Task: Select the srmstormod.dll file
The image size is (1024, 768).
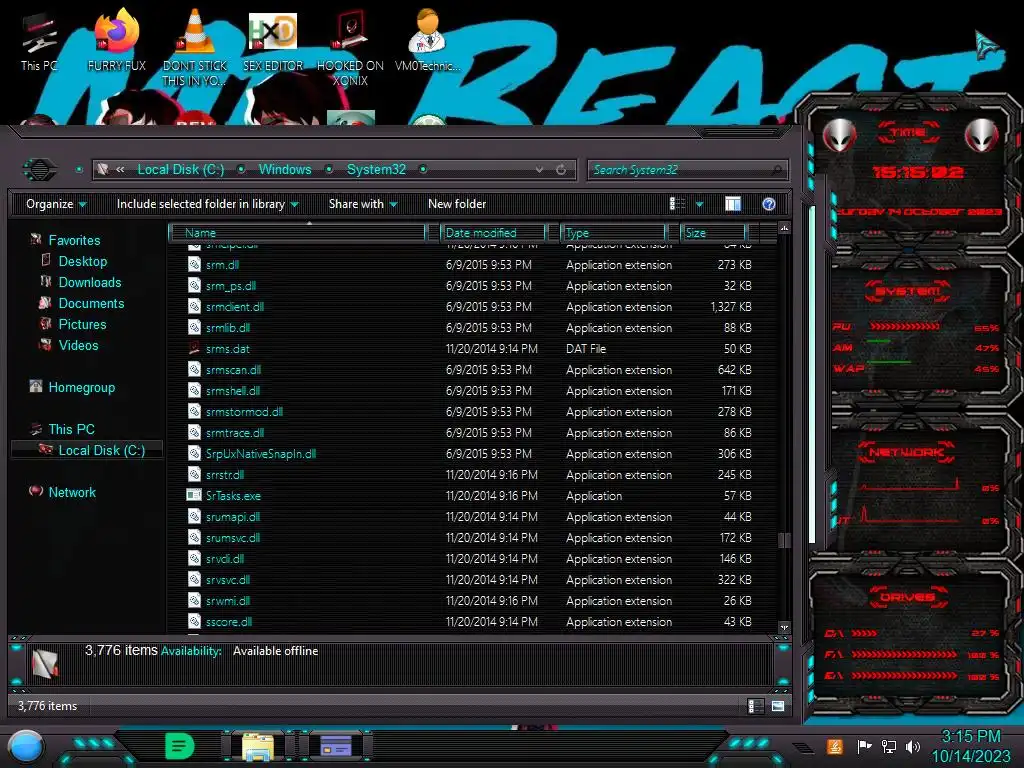Action: pos(244,411)
